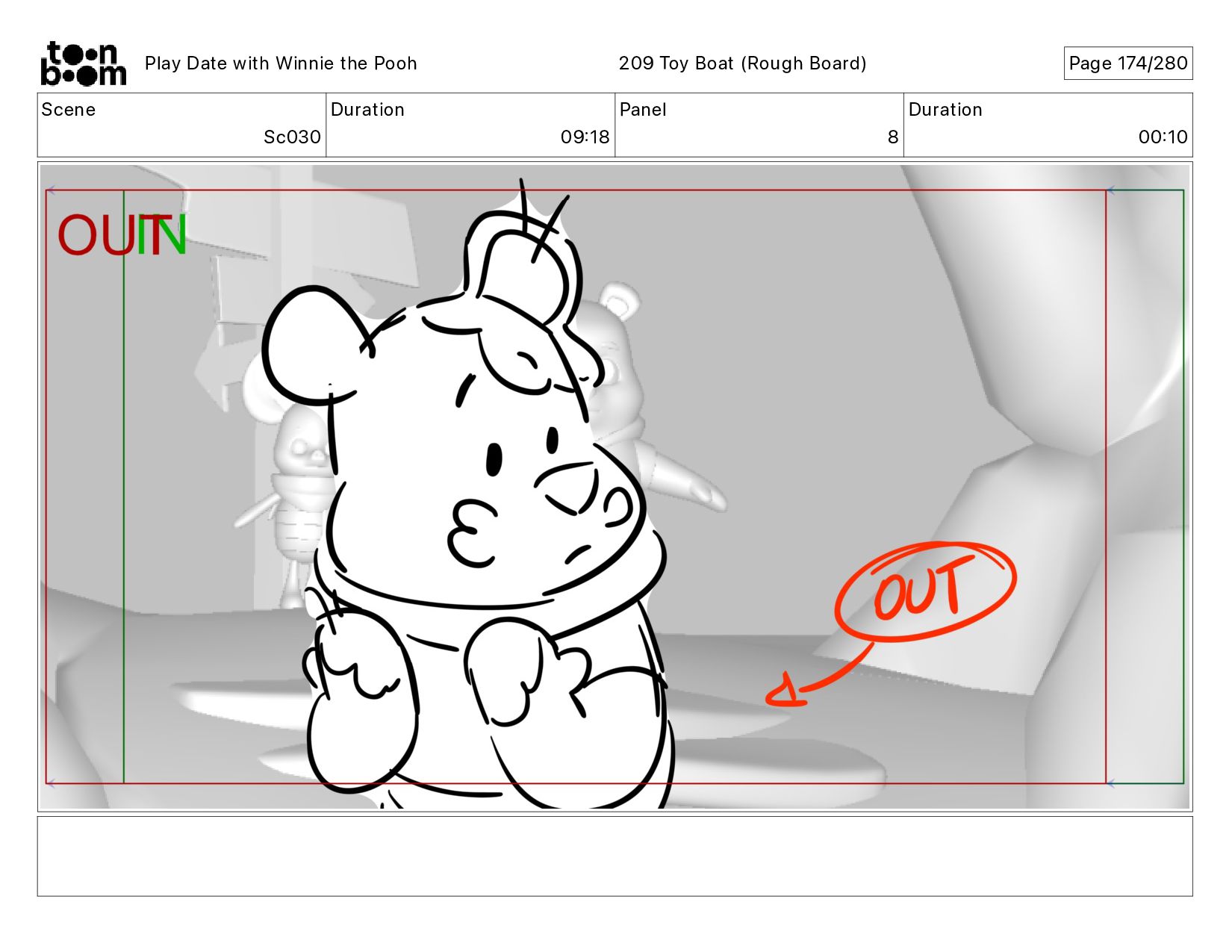1232x952 pixels.
Task: Select the scene duration value '09:18'
Action: click(x=585, y=137)
